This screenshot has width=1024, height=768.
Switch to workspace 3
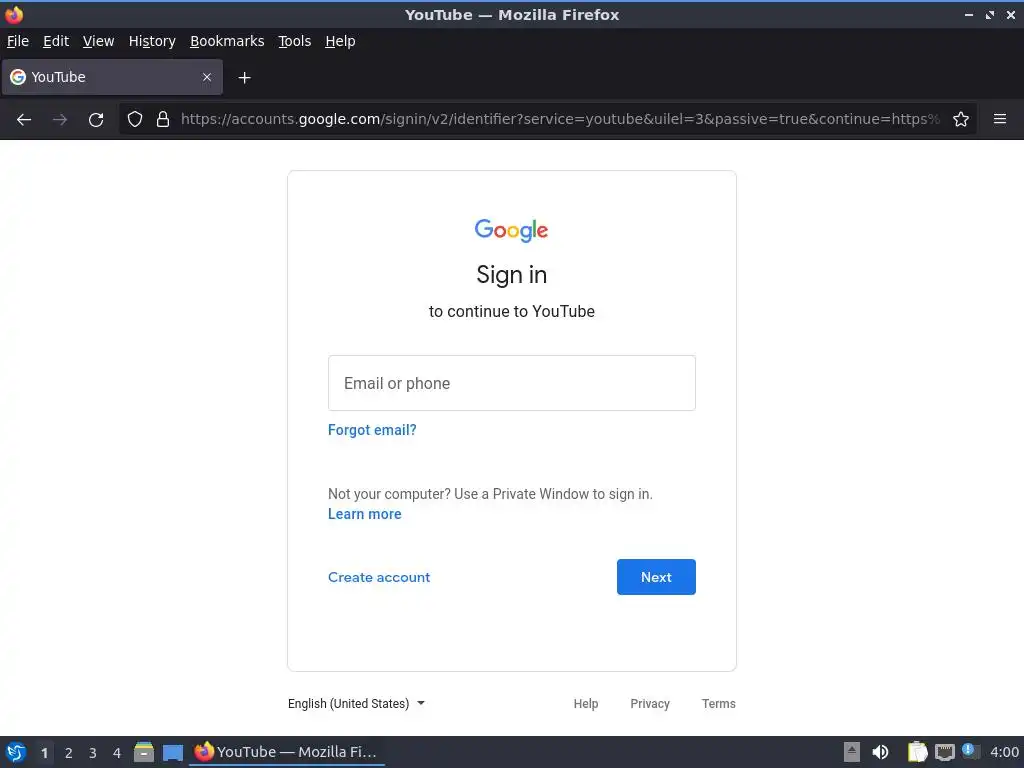coord(93,753)
